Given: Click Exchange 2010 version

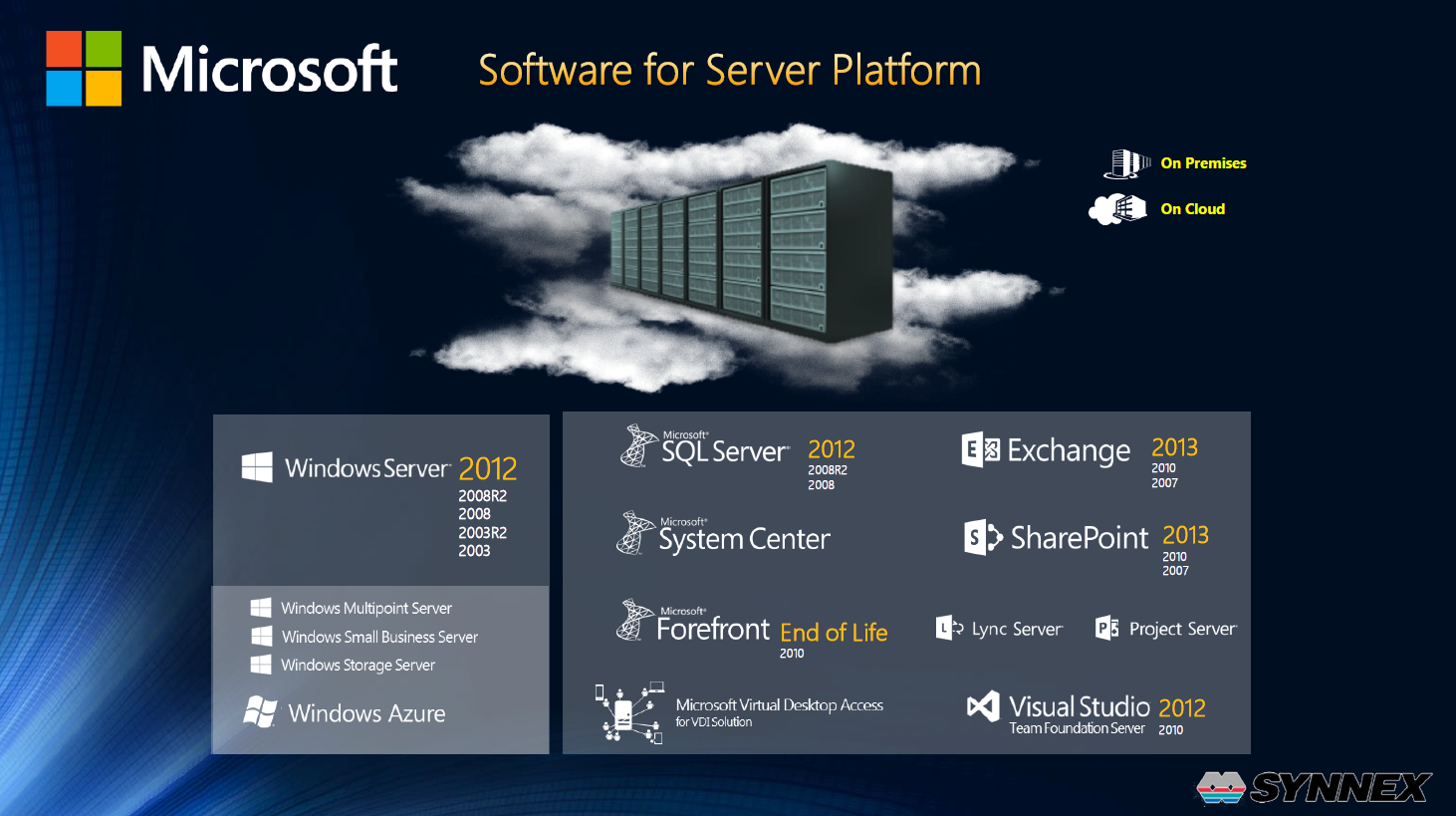Looking at the screenshot, I should point(1164,468).
